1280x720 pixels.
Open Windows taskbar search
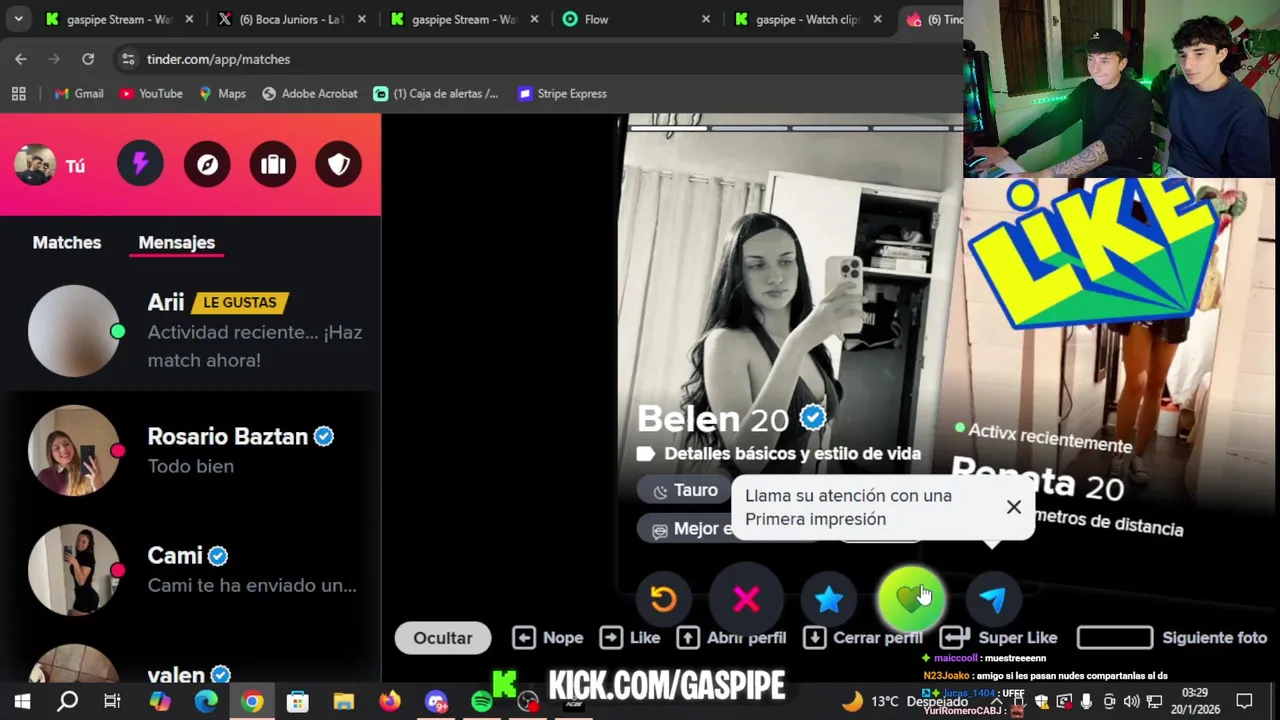[67, 702]
